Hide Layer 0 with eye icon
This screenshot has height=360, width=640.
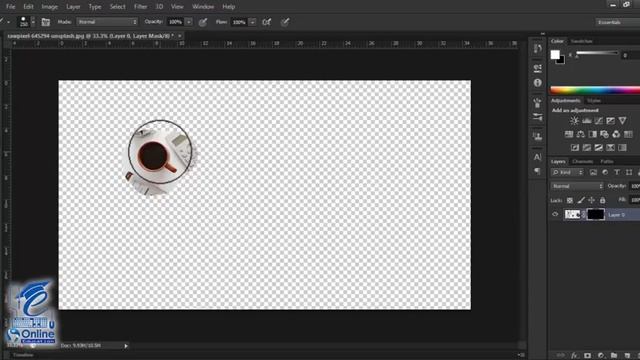pyautogui.click(x=555, y=214)
